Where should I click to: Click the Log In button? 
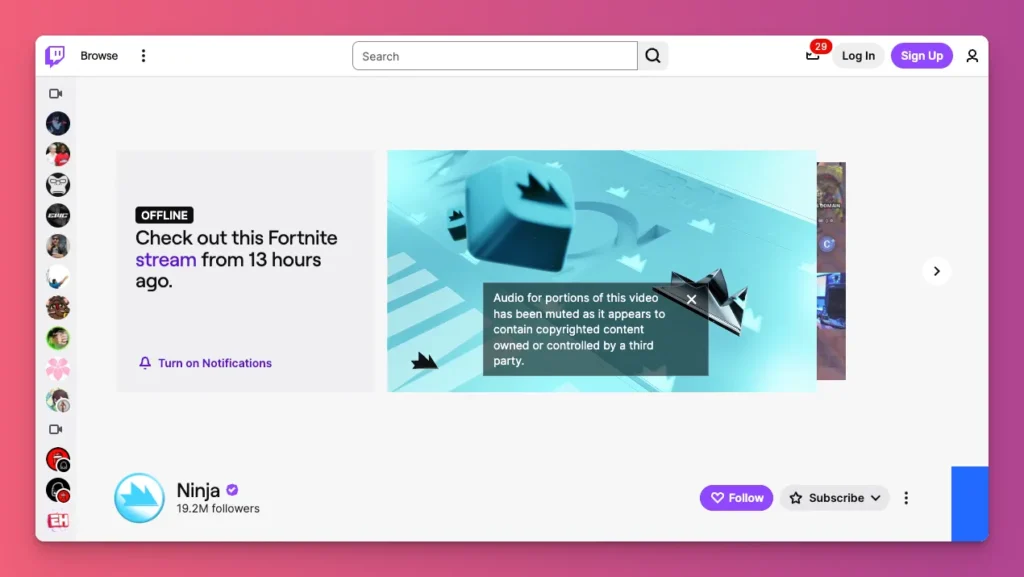click(858, 56)
